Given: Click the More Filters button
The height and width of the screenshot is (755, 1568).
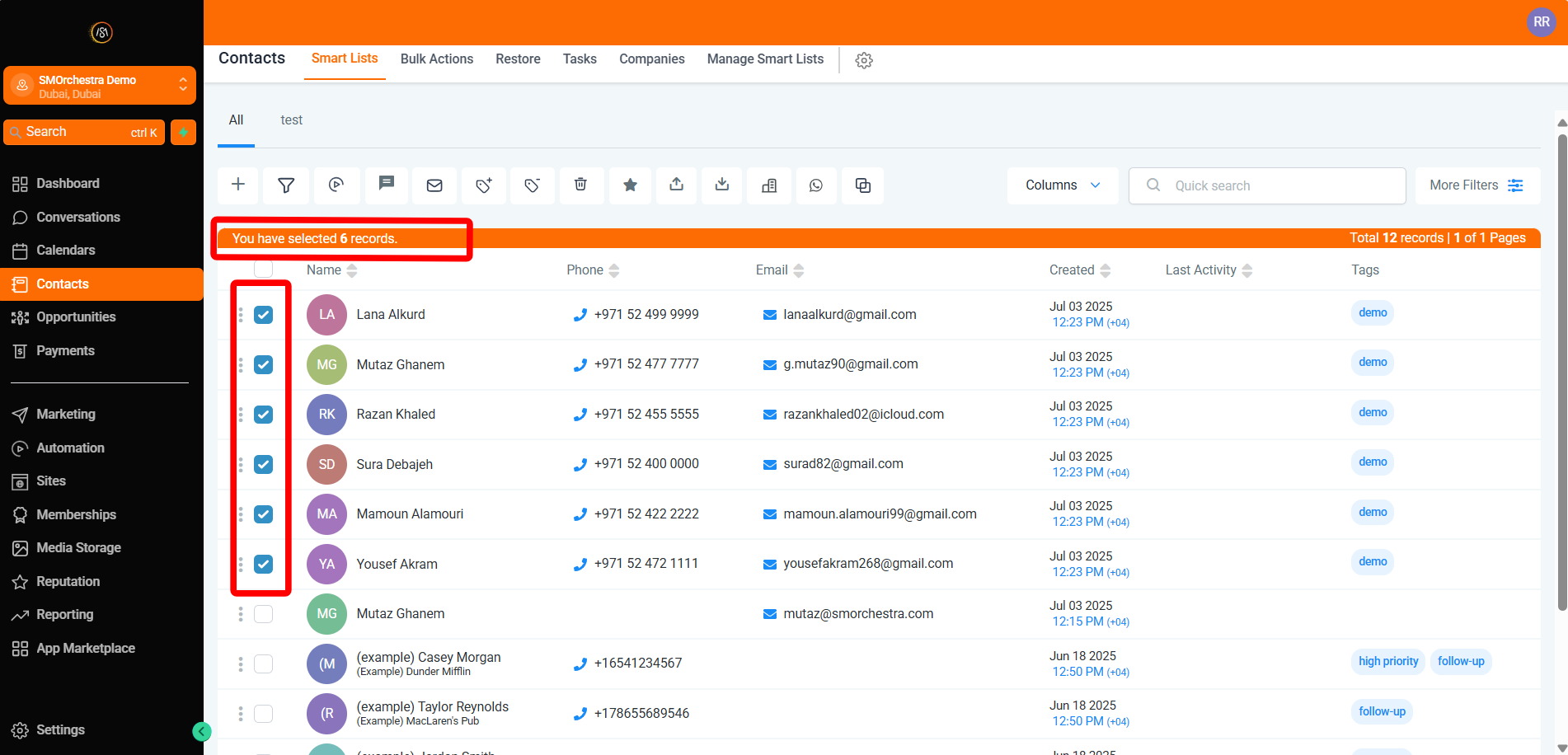Looking at the screenshot, I should (x=1476, y=185).
